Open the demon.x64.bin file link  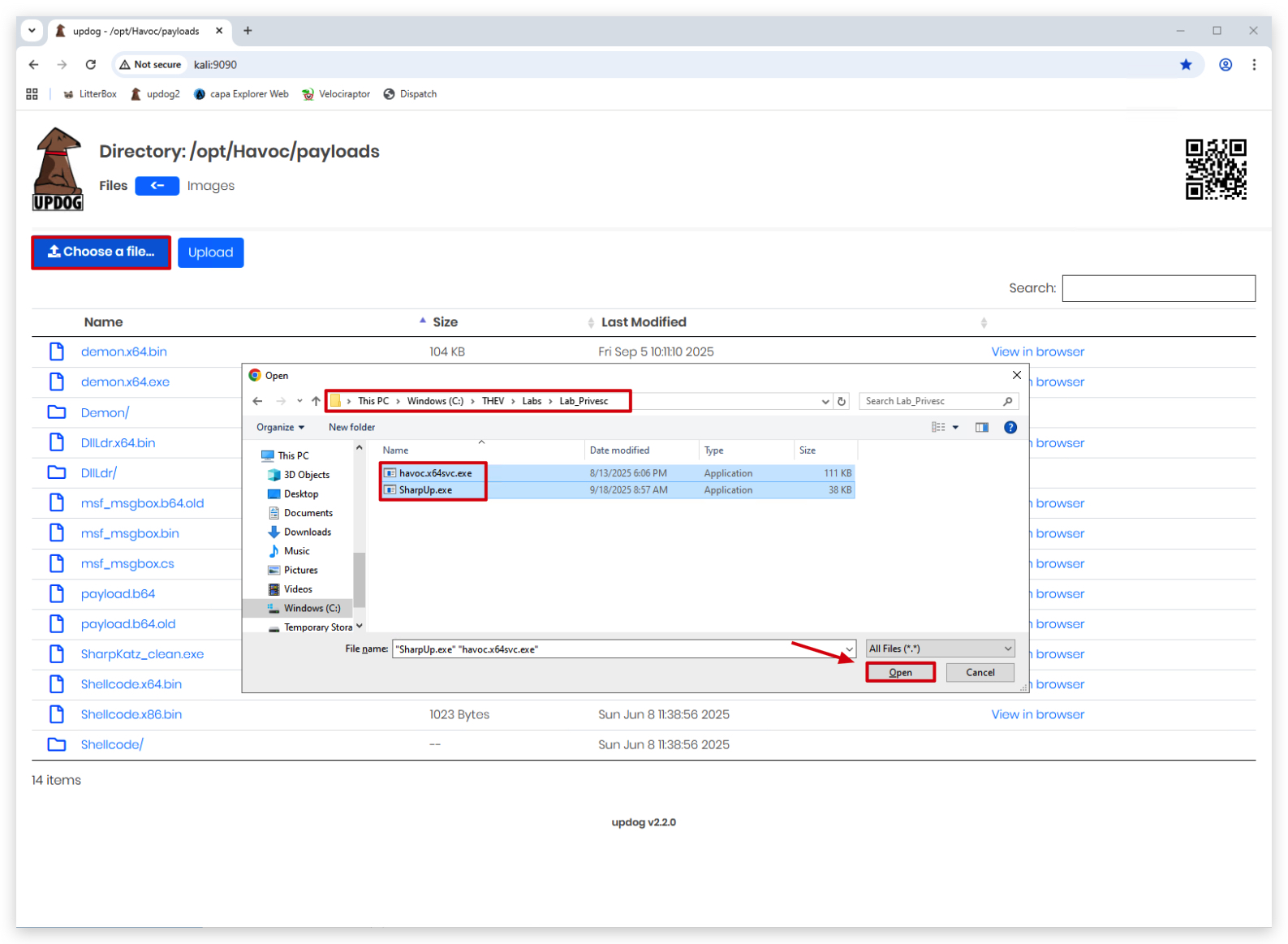coord(124,351)
